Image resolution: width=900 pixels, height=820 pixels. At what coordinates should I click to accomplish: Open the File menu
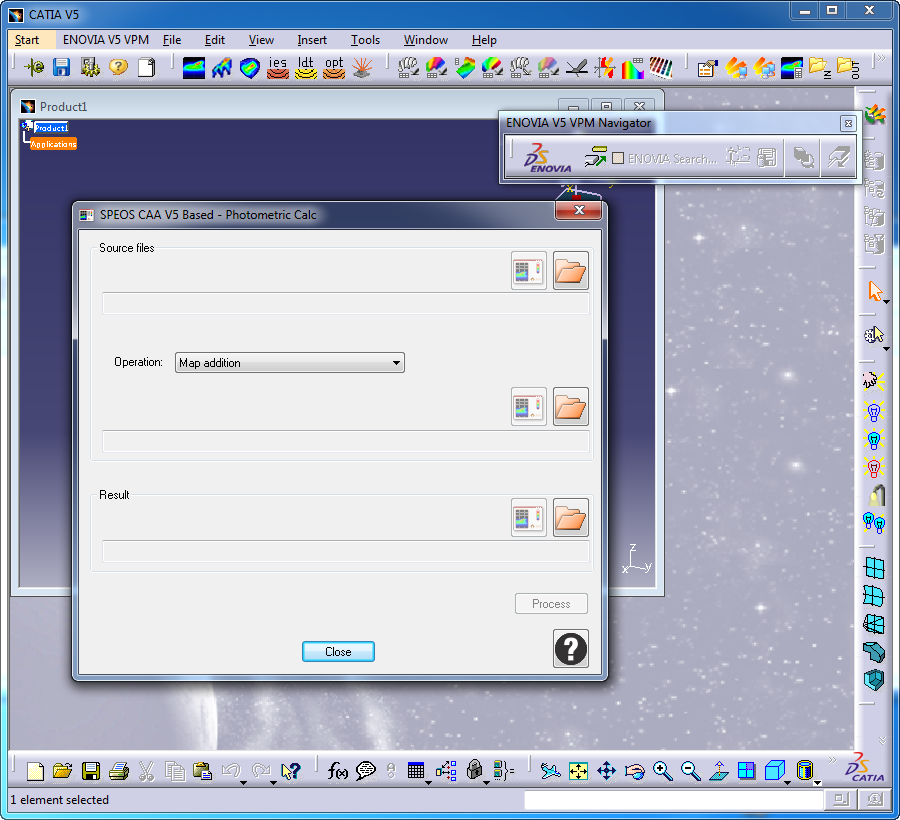pos(172,40)
